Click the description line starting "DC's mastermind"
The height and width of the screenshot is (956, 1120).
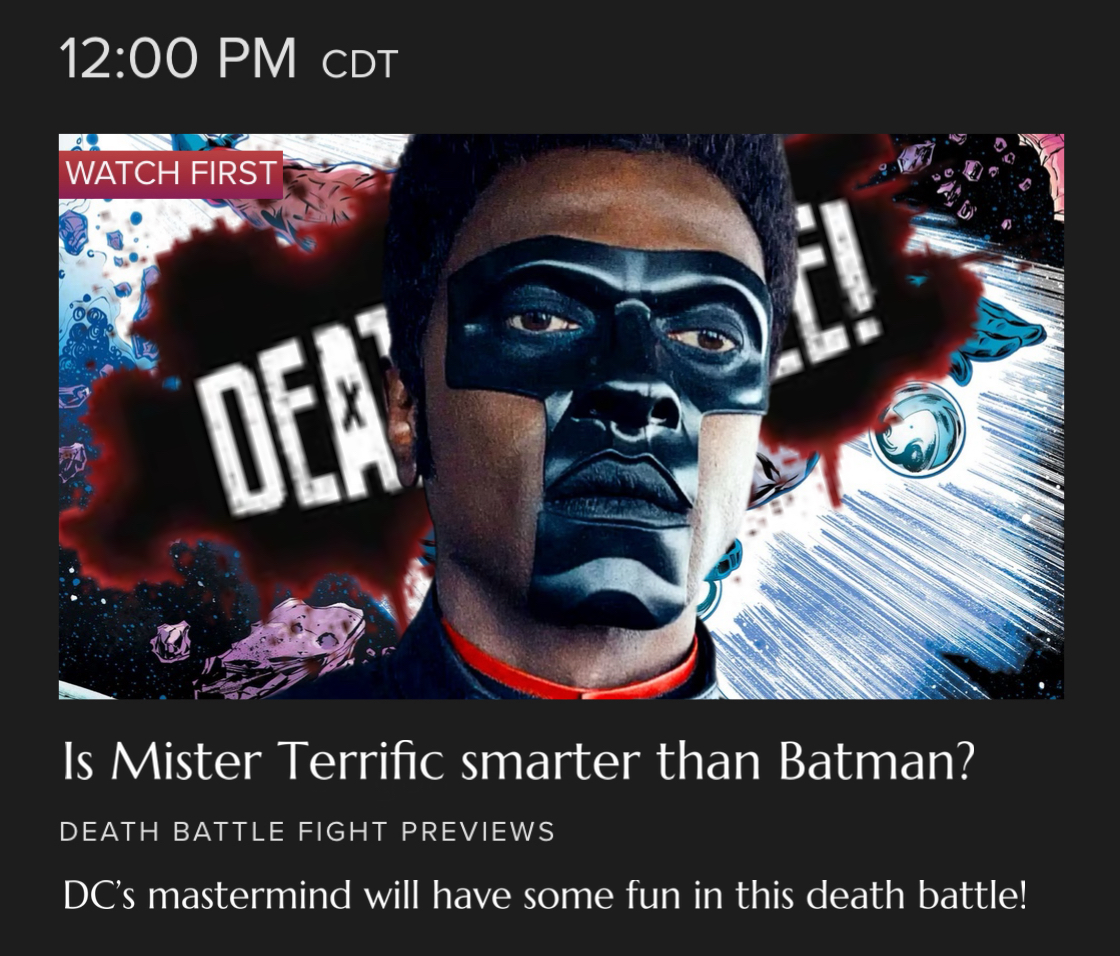[x=544, y=896]
